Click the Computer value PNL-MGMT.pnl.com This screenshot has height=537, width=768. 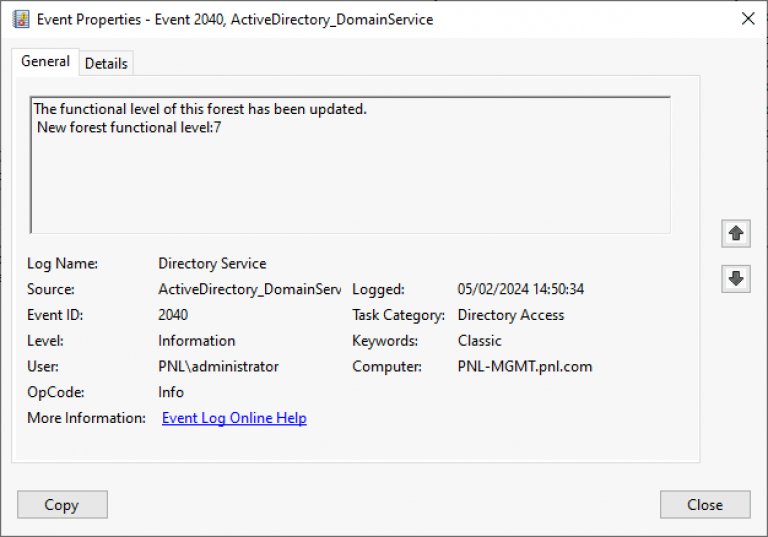point(524,367)
